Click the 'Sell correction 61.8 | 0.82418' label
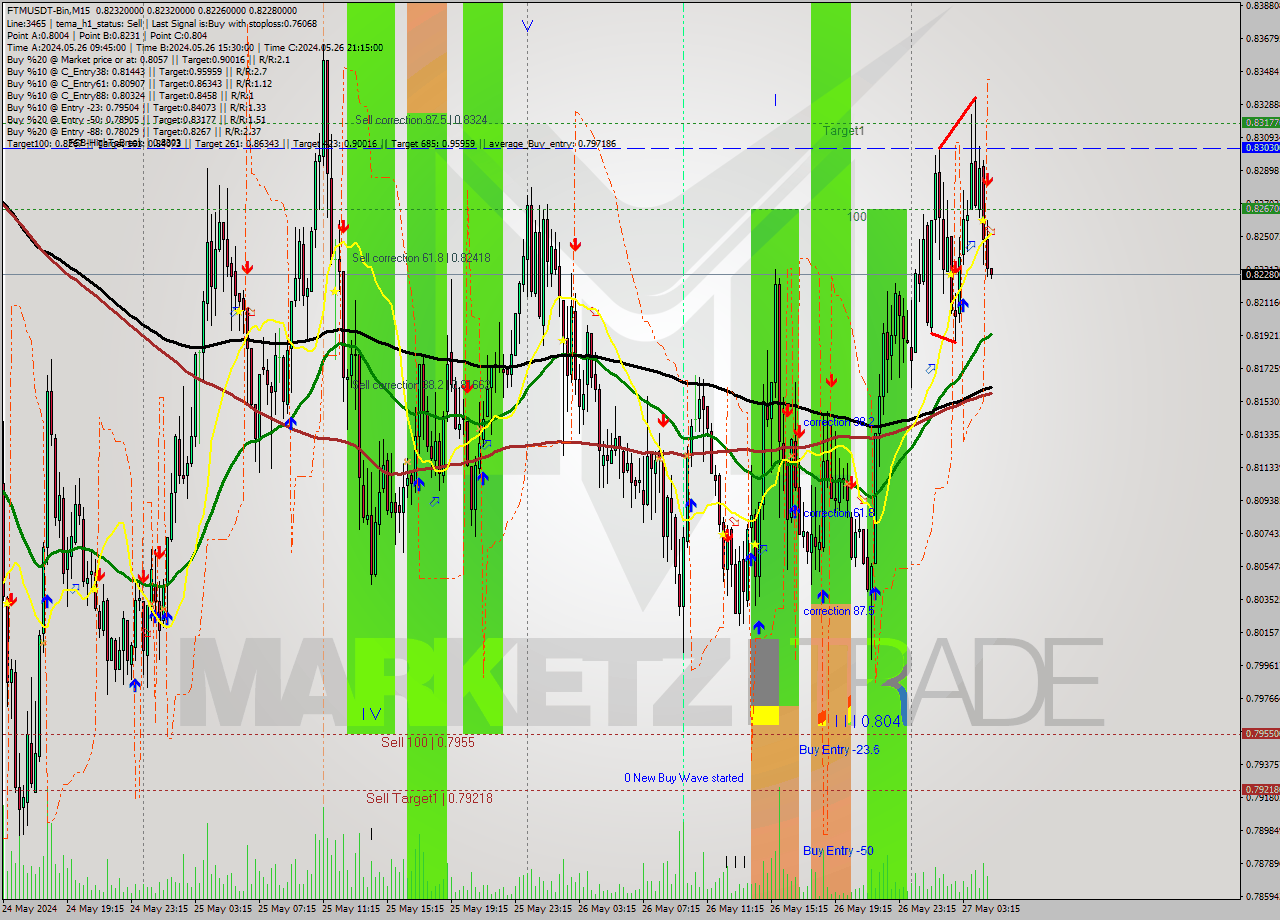The width and height of the screenshot is (1280, 920). [x=421, y=258]
